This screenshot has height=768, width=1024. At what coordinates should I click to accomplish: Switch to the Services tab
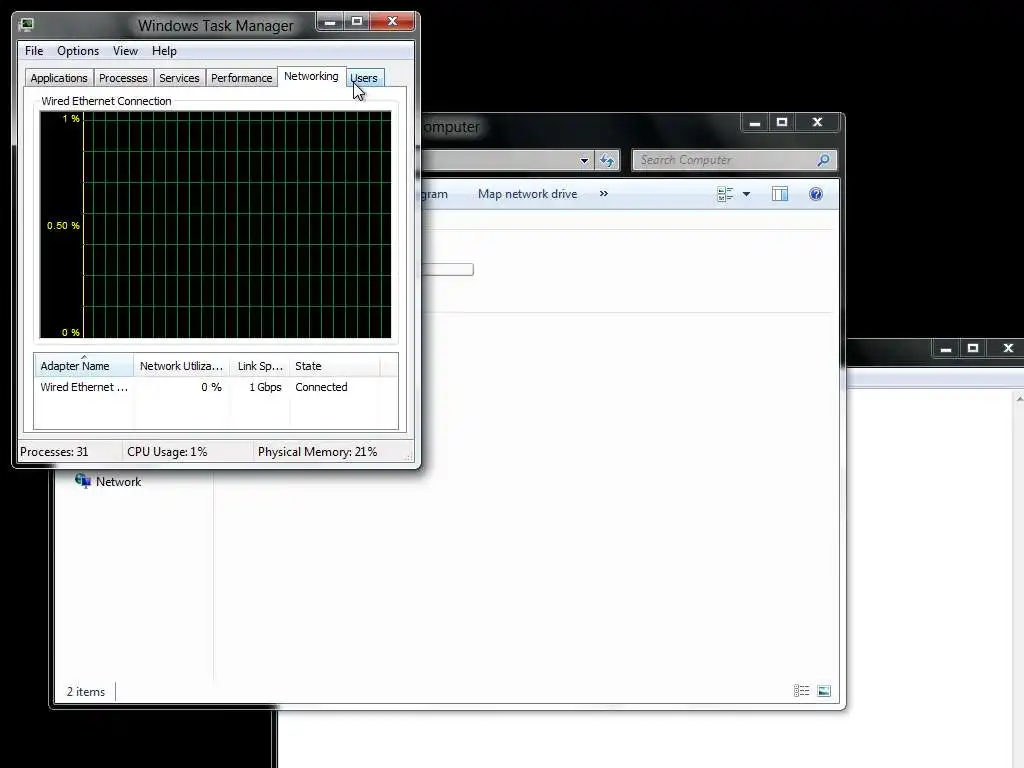tap(179, 78)
